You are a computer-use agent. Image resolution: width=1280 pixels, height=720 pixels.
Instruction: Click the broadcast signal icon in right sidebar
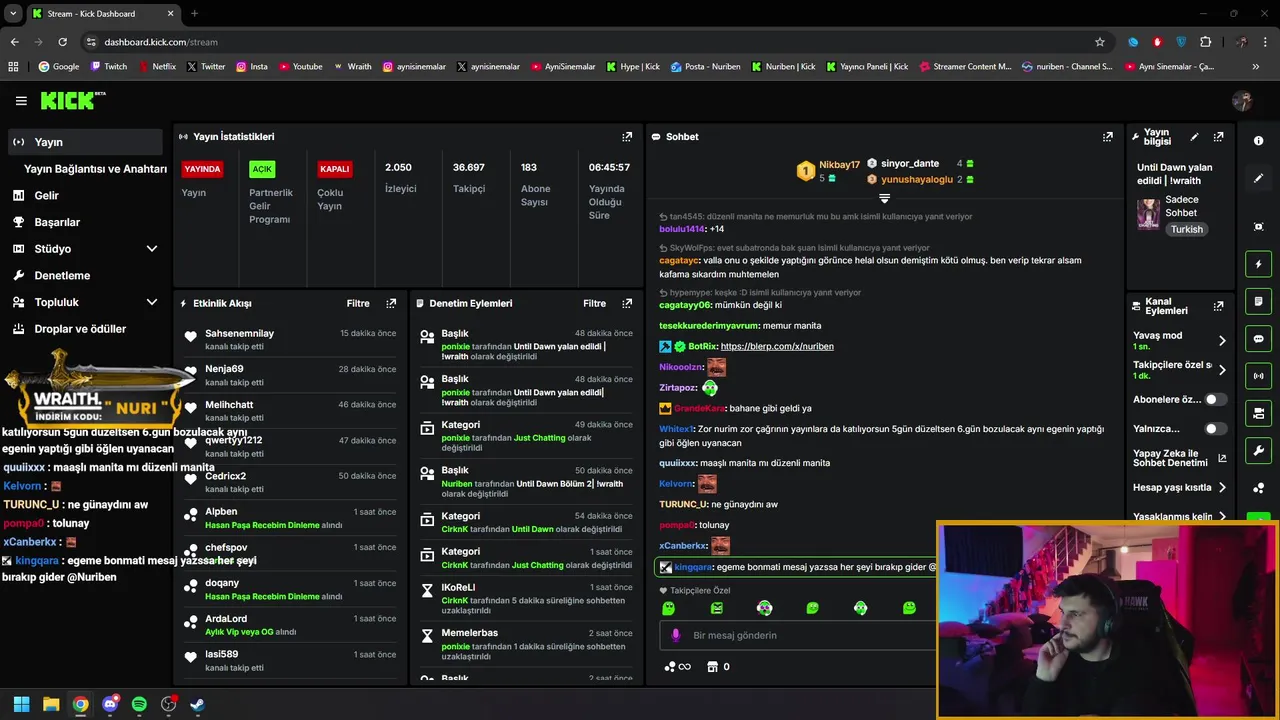pyautogui.click(x=1258, y=376)
